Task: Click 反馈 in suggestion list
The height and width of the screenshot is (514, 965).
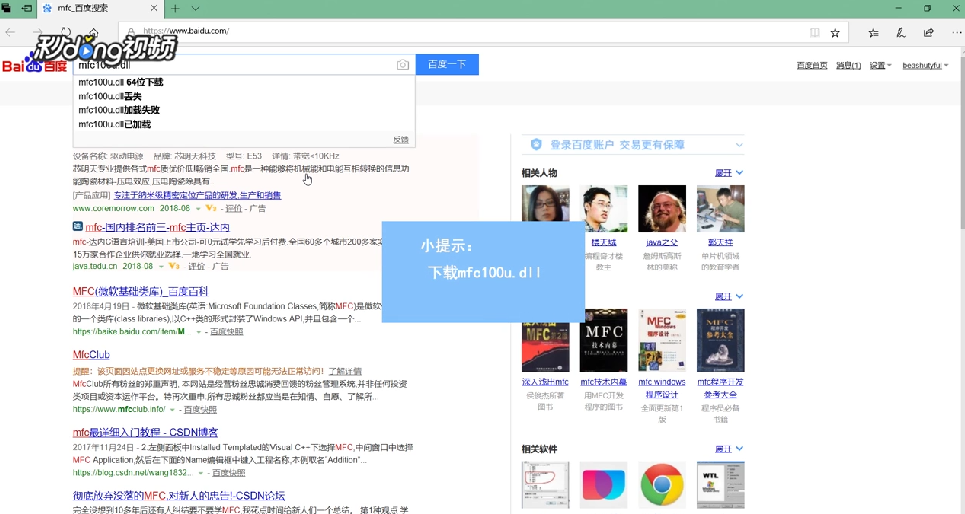Action: click(x=401, y=140)
